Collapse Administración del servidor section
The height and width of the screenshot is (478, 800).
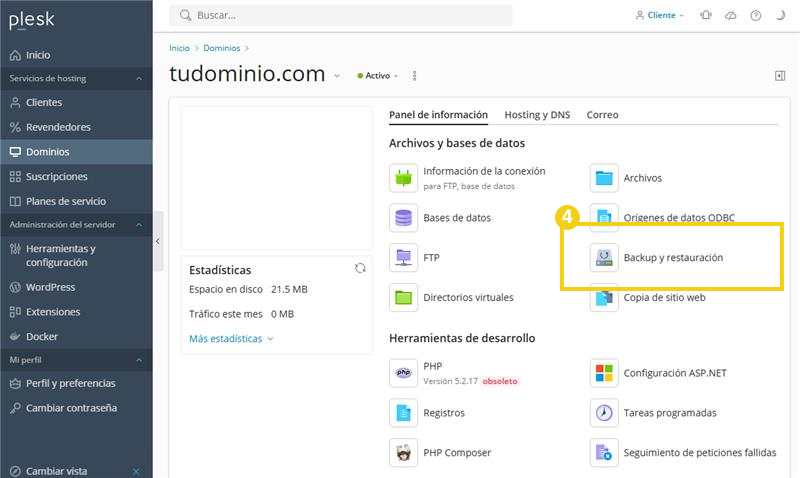click(139, 225)
